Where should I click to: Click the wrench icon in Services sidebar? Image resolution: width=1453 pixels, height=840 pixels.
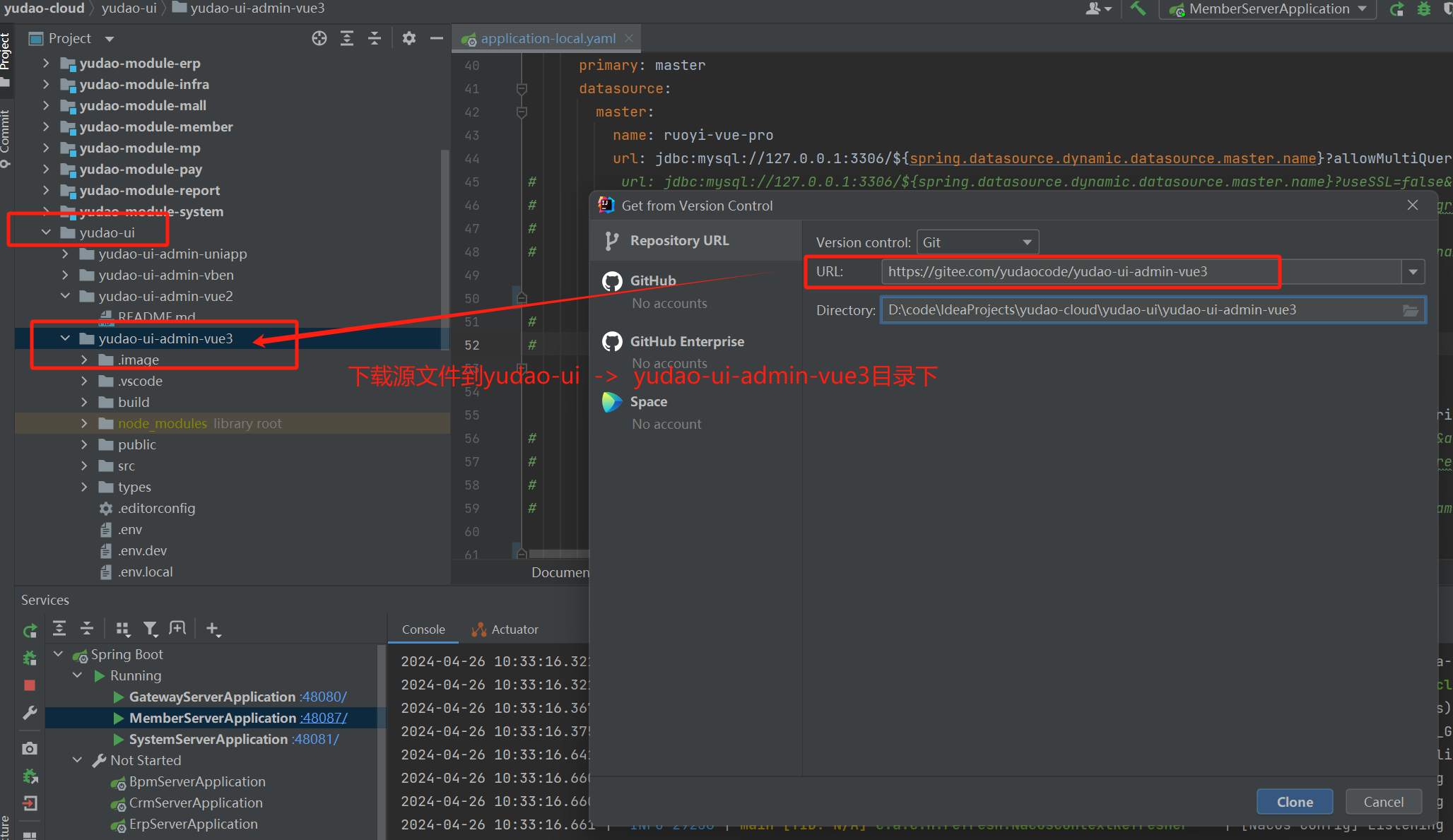click(x=30, y=713)
